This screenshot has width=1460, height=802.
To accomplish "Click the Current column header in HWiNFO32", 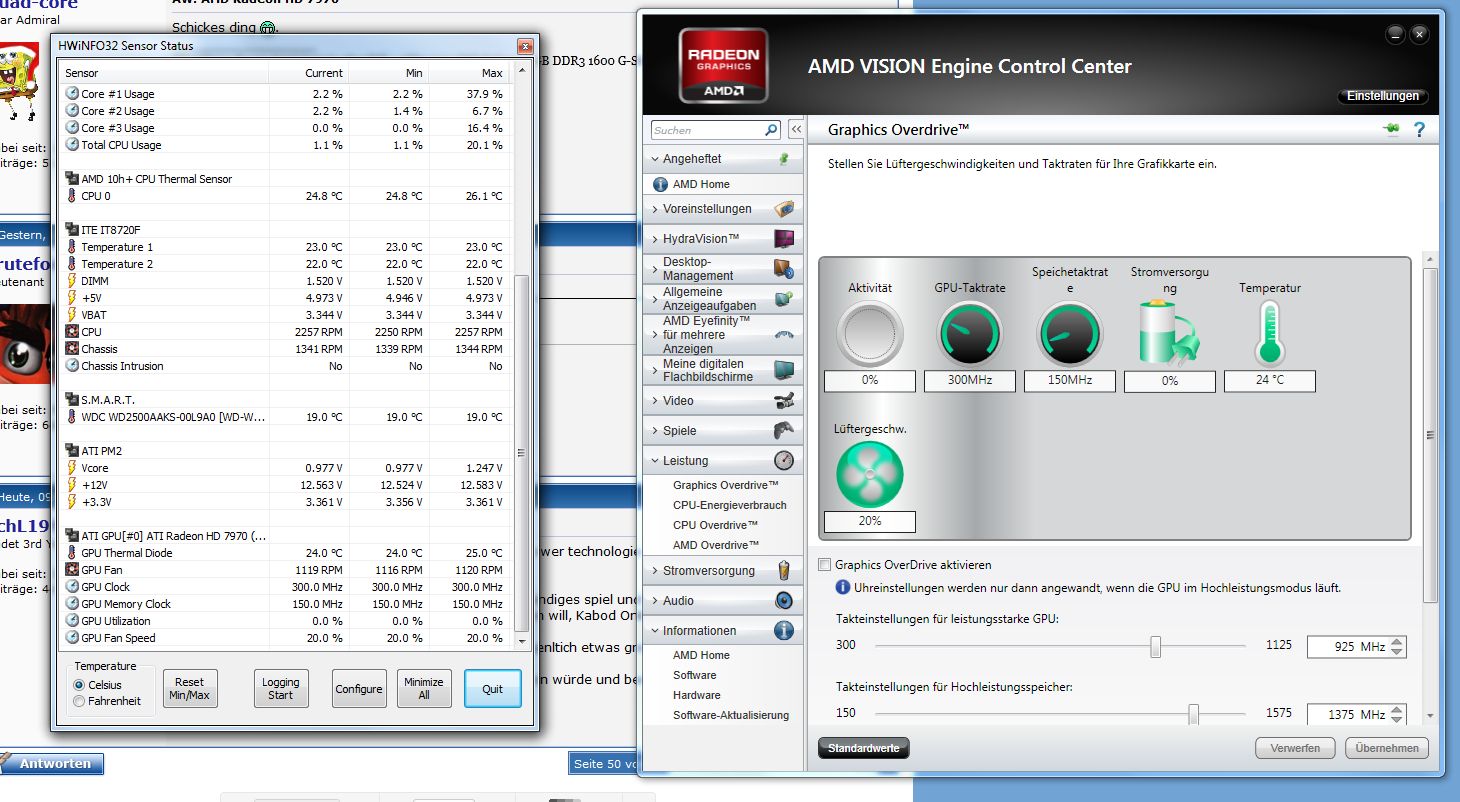I will [x=310, y=73].
